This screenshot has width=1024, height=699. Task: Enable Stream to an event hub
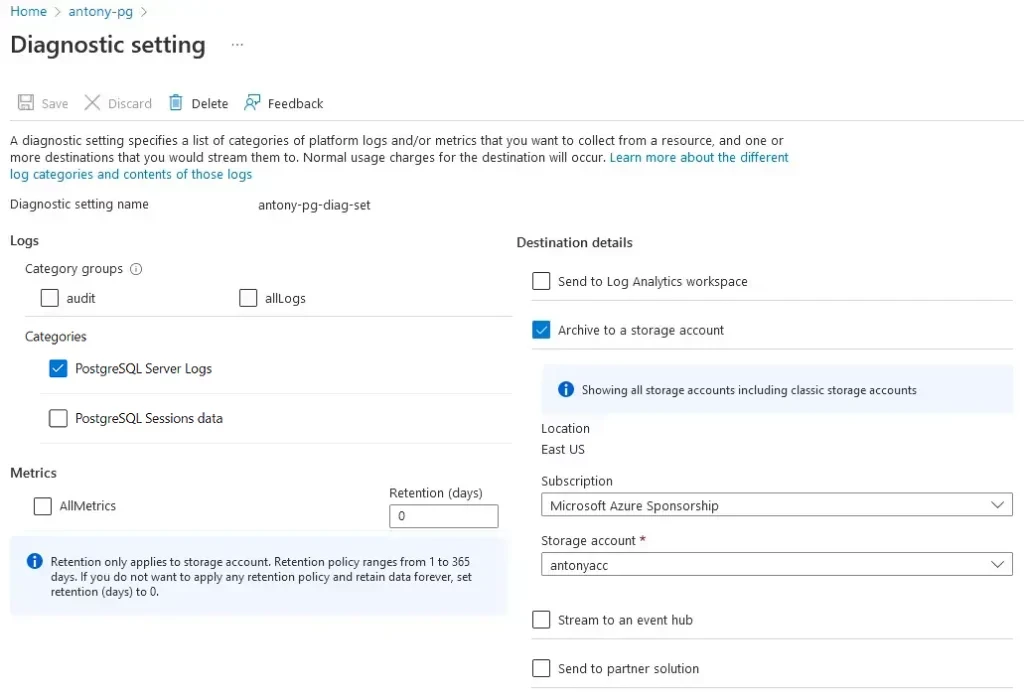[541, 619]
